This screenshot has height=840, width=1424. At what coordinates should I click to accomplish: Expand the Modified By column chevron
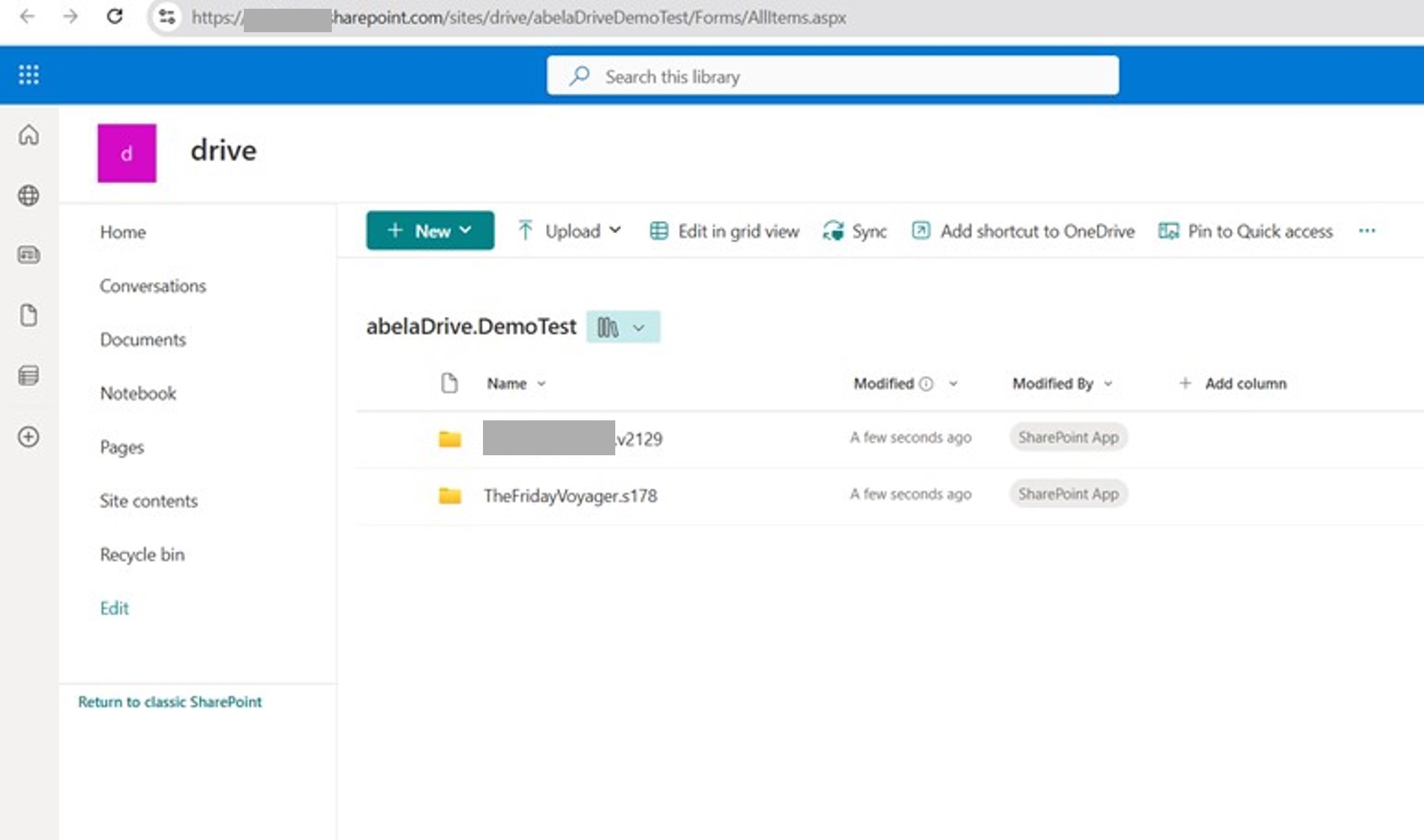pyautogui.click(x=1108, y=384)
